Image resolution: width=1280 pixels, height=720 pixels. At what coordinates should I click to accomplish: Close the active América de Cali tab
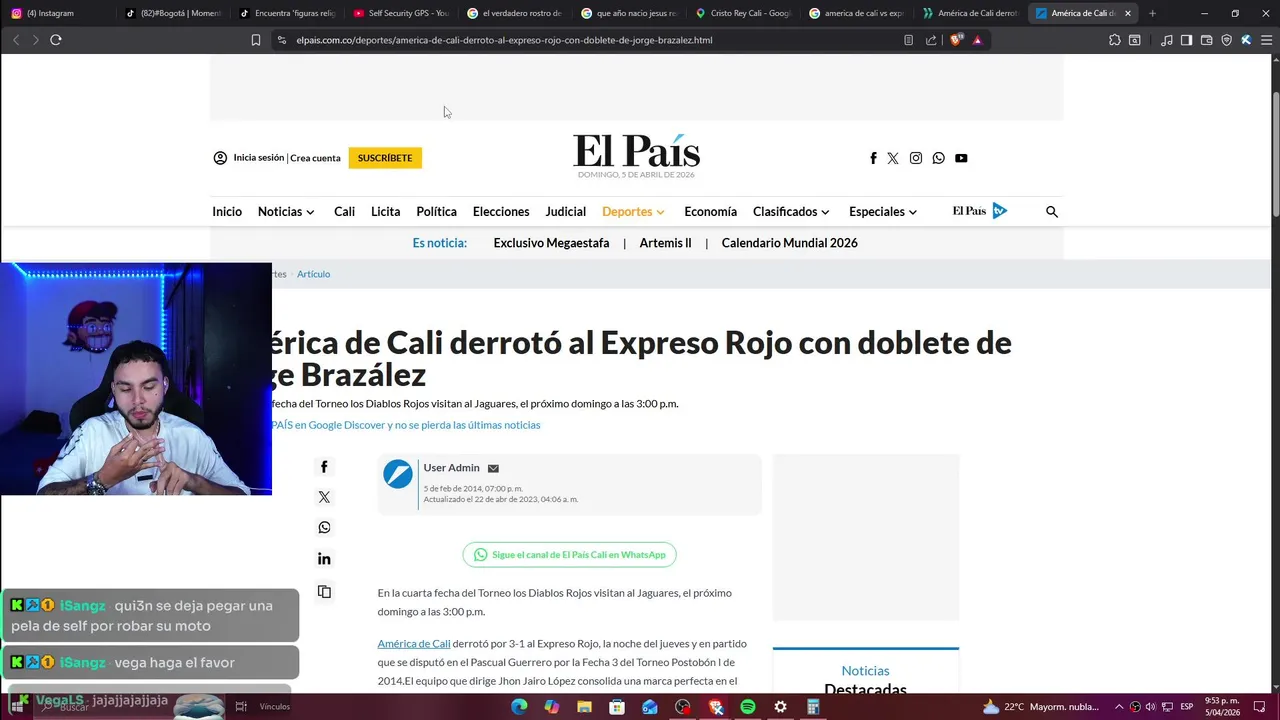(1128, 13)
